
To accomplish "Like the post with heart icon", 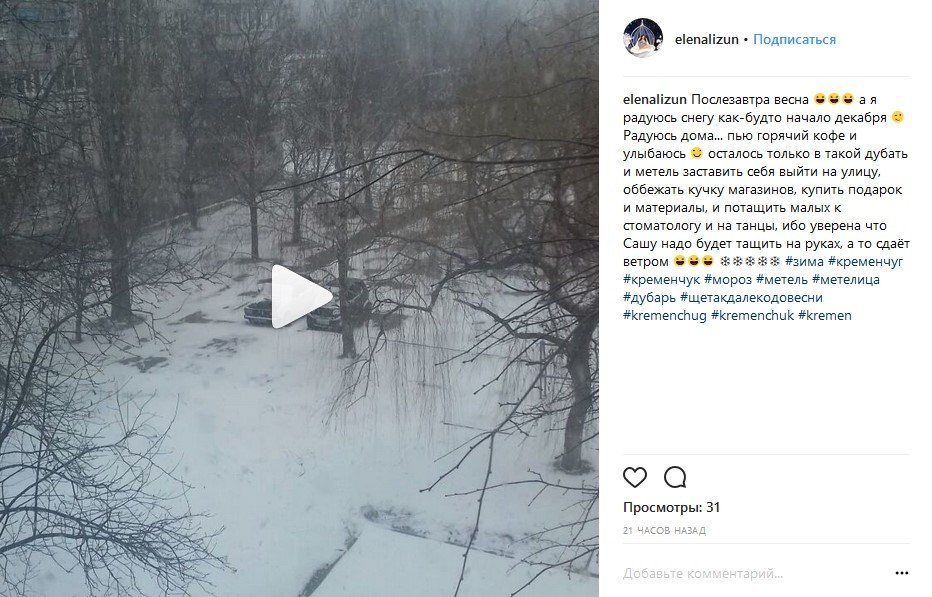I will coord(635,477).
